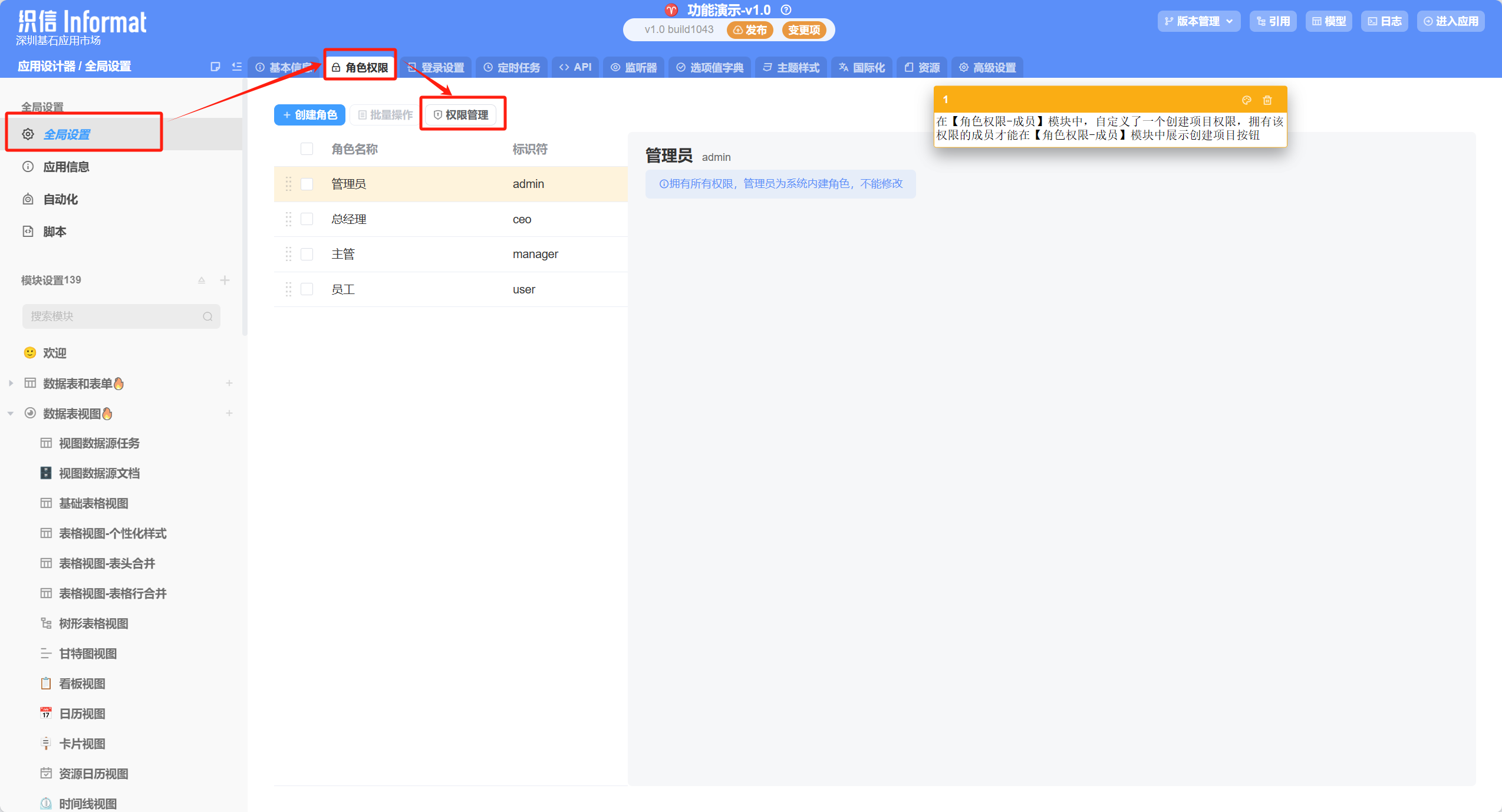Click the note color palette icon
Viewport: 1502px width, 812px height.
pyautogui.click(x=1246, y=100)
